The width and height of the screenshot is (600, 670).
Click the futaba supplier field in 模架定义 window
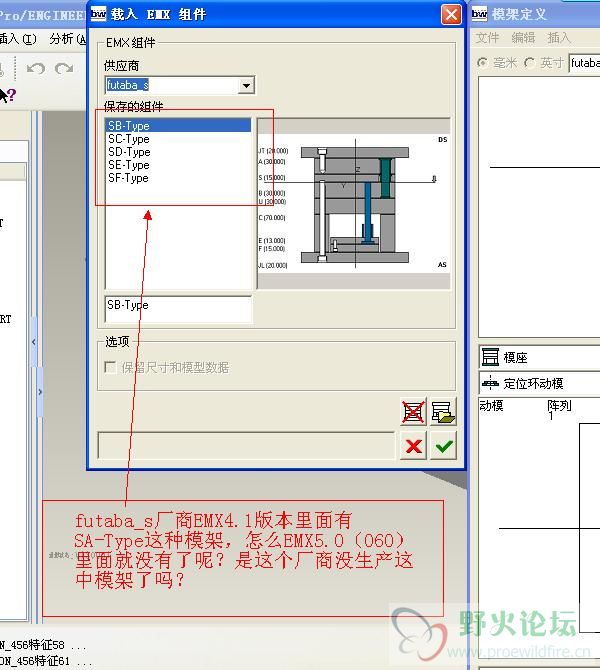(x=584, y=63)
